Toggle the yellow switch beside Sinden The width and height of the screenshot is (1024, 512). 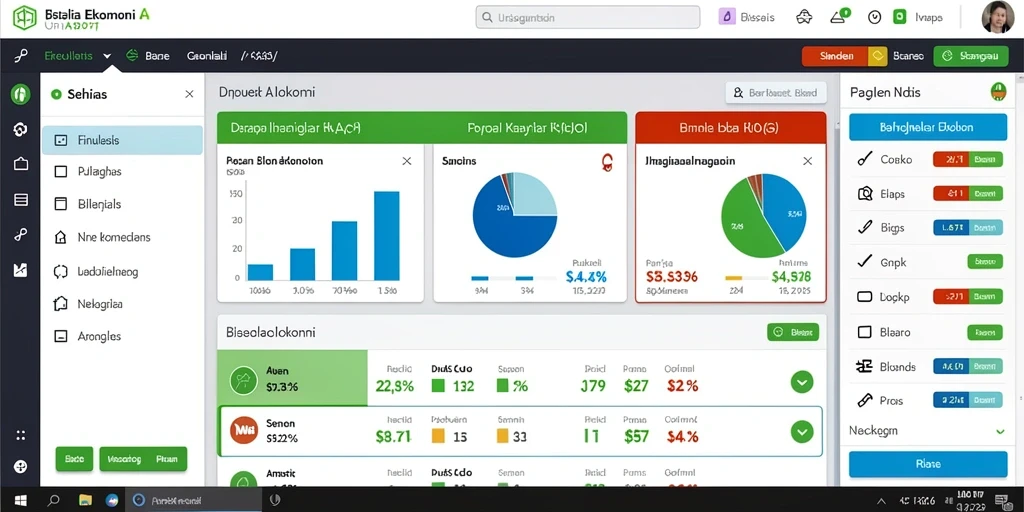(877, 56)
